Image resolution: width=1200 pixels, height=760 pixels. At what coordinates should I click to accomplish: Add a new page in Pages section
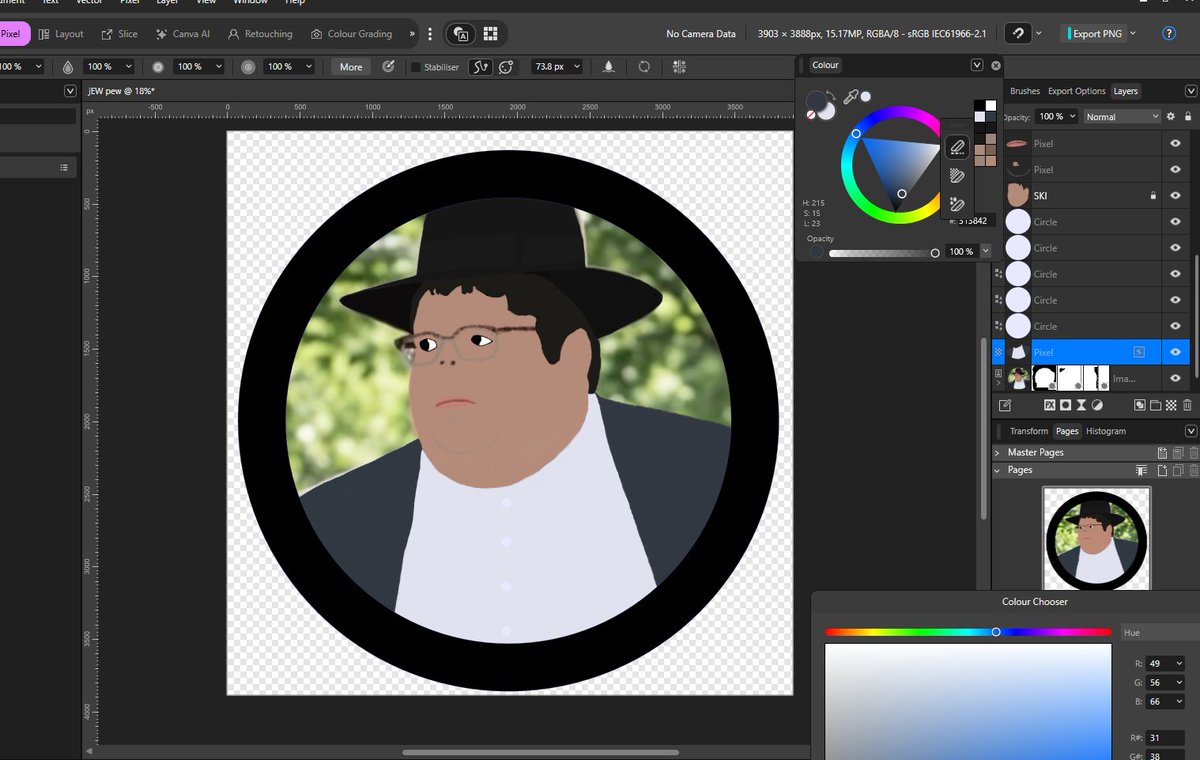click(x=1162, y=470)
